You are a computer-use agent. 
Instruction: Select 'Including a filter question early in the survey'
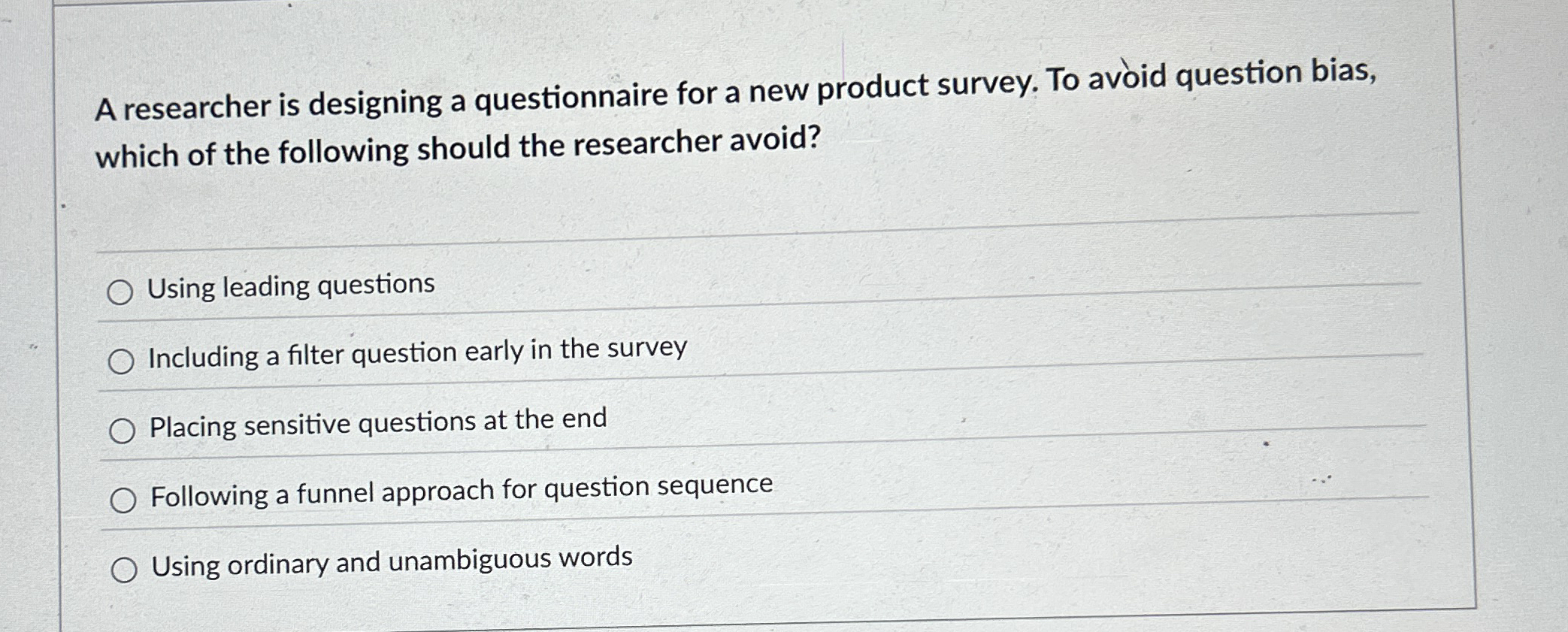123,361
